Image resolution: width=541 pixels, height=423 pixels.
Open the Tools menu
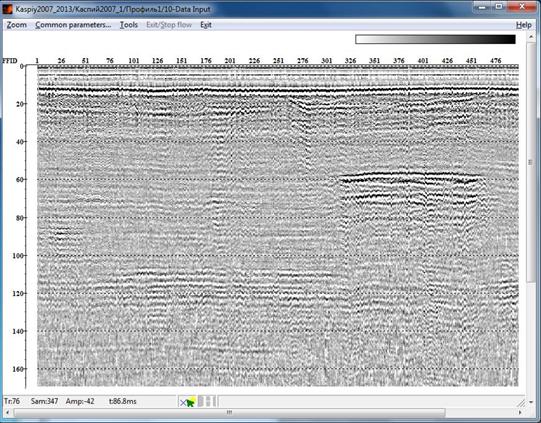pos(129,25)
